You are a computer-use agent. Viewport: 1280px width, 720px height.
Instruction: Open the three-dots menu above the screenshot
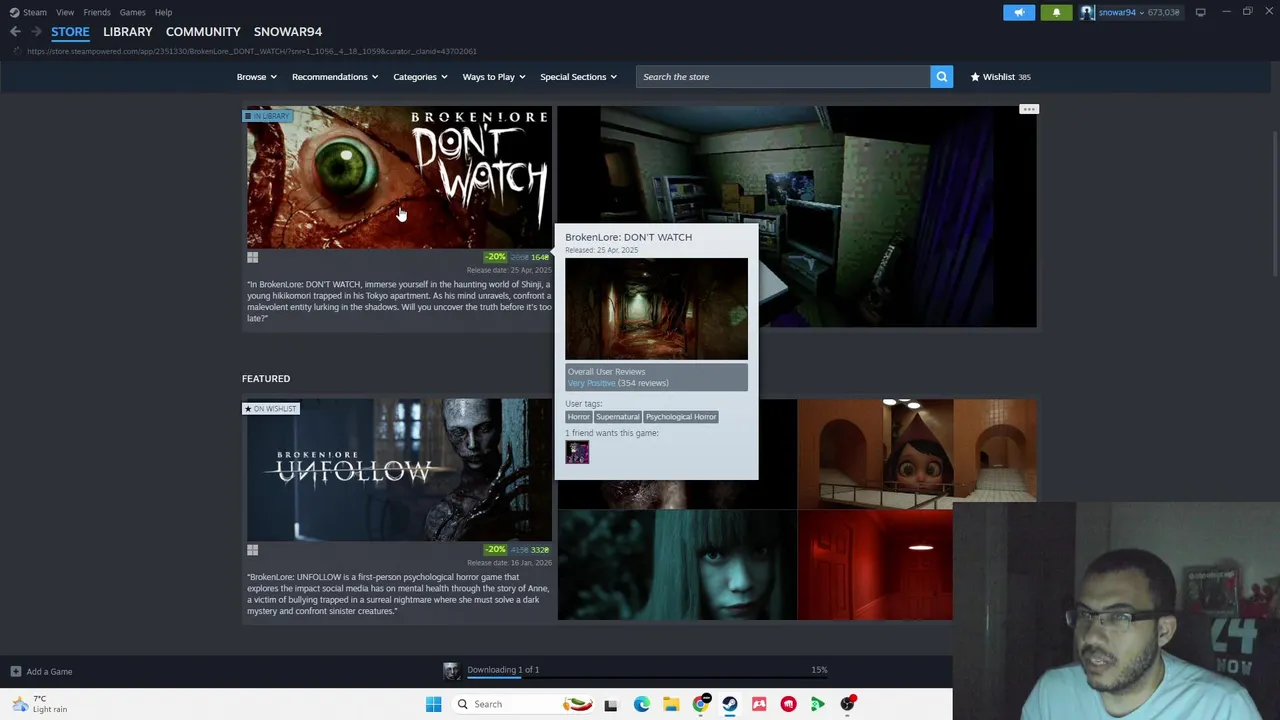click(x=1029, y=109)
